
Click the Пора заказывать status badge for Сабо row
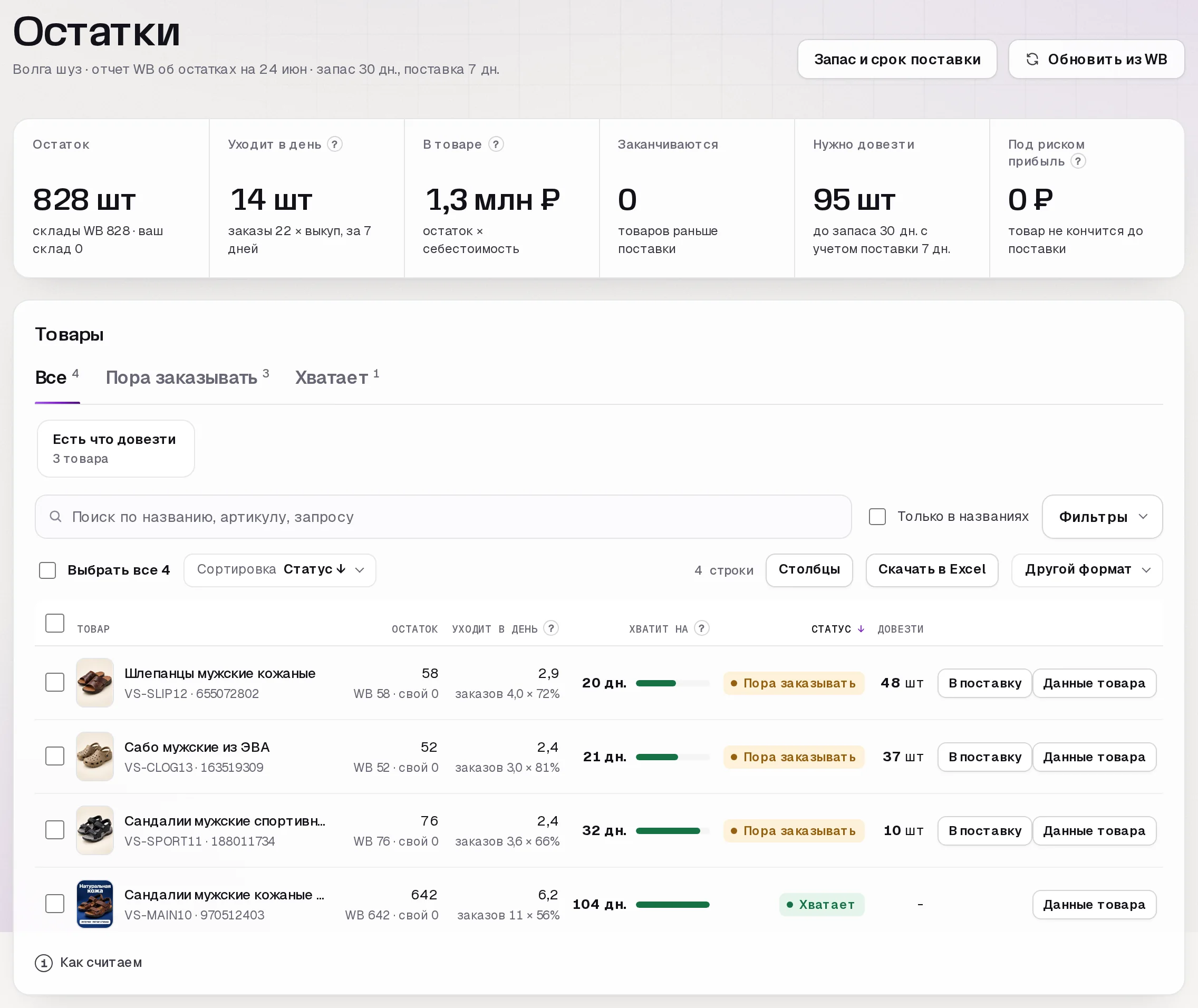pyautogui.click(x=794, y=757)
